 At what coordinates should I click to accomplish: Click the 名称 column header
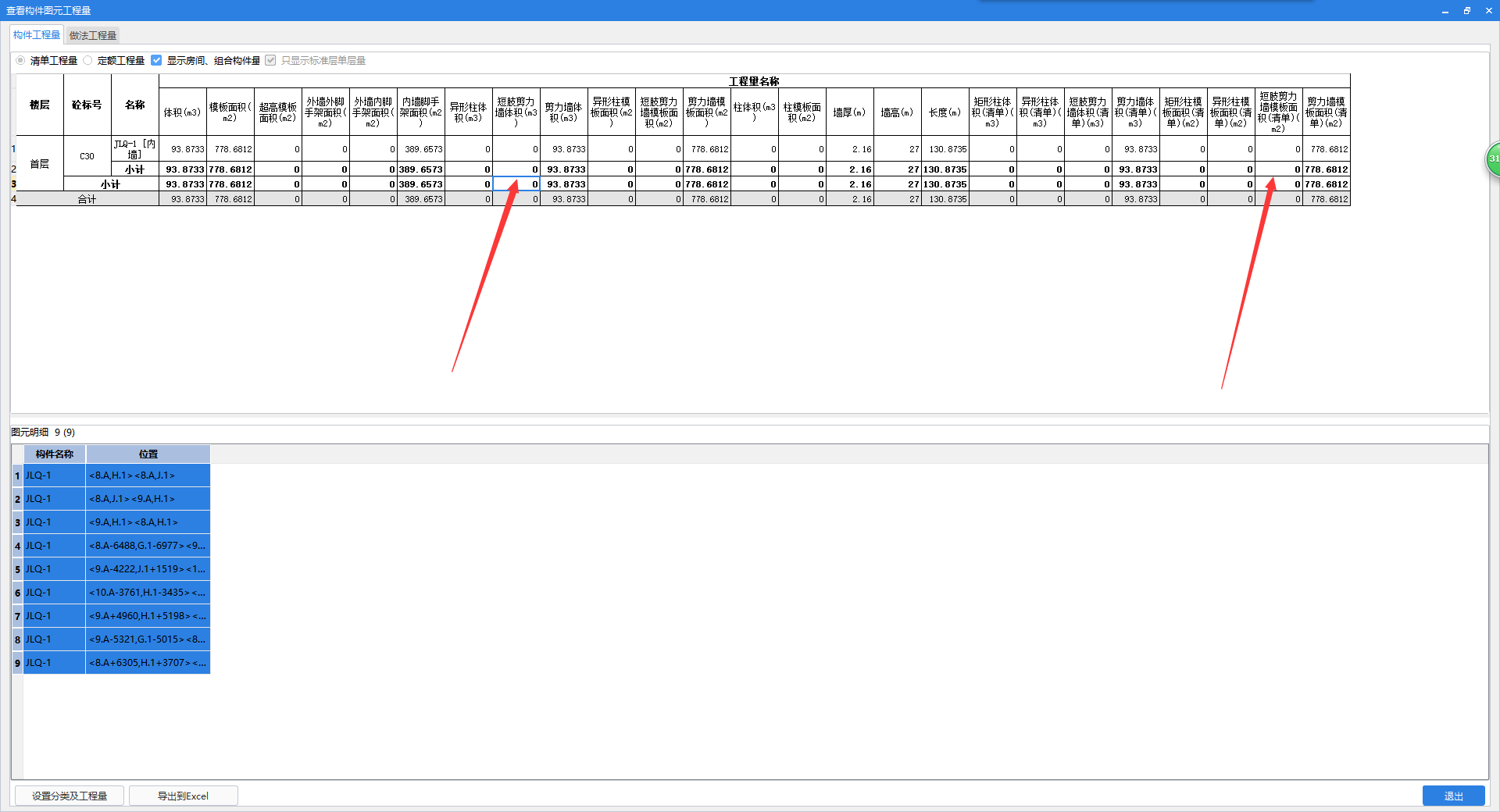(135, 105)
